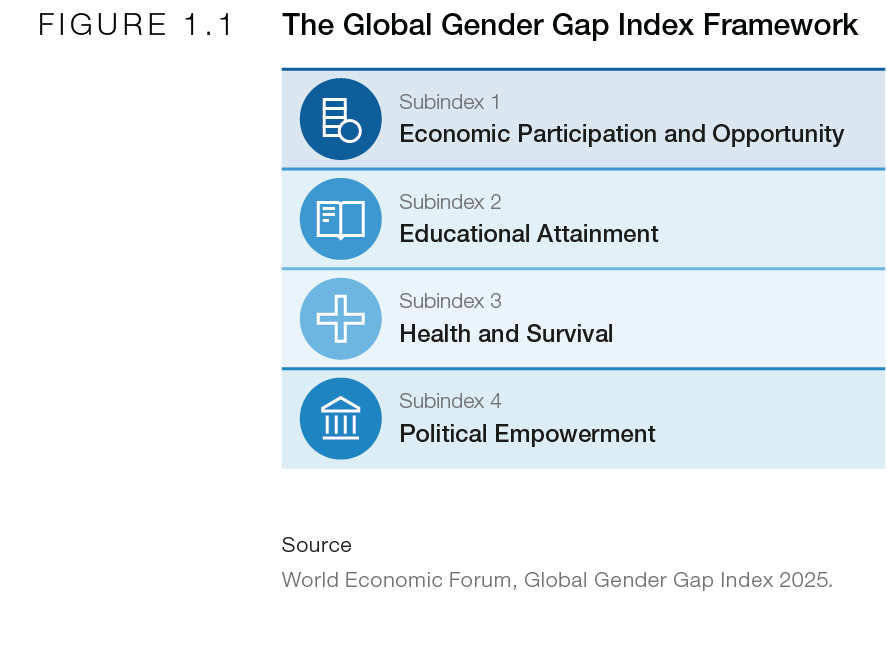Select the Political Empowerment heading
Screen dimensions: 887x657
point(527,435)
